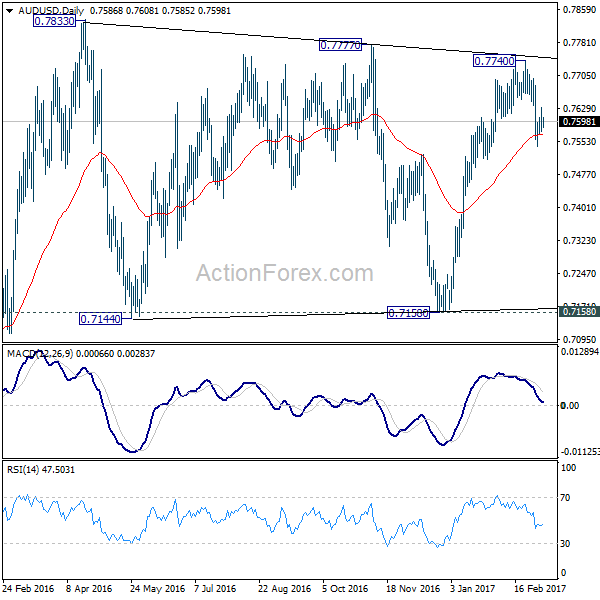Viewport: 600px width, 600px height.
Task: Click the 0.71580 axis price tag
Action: point(579,312)
